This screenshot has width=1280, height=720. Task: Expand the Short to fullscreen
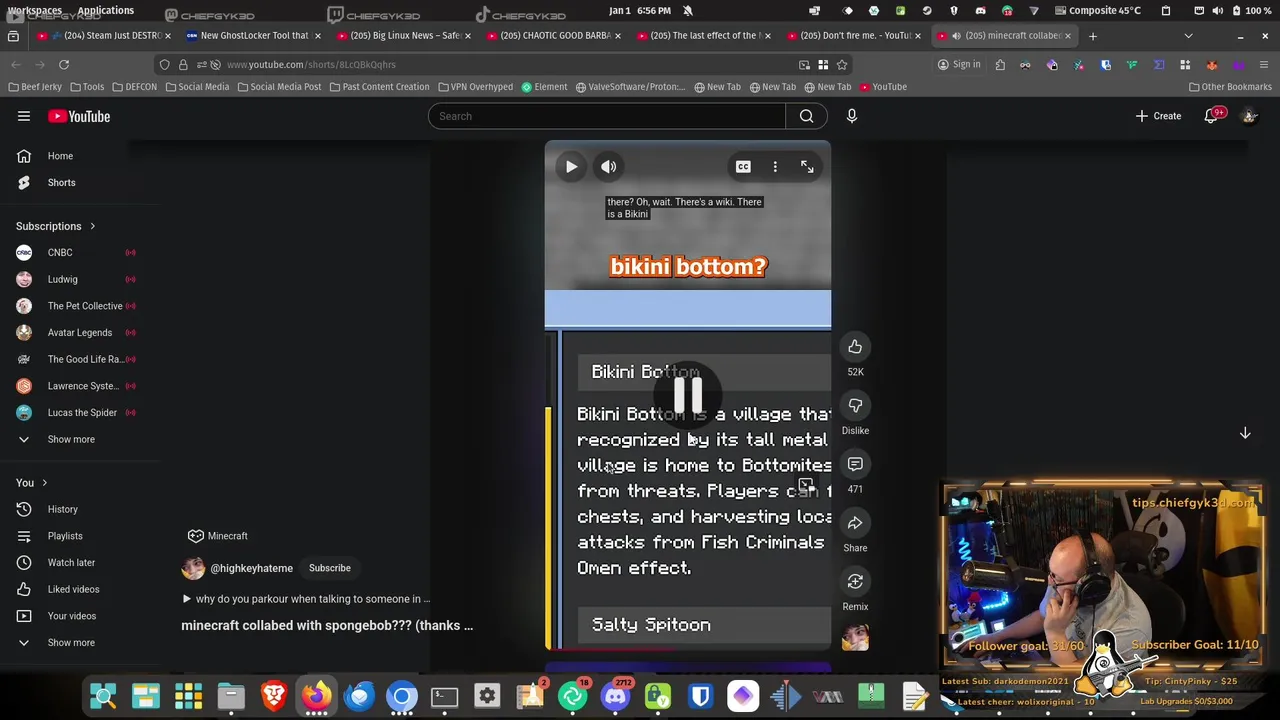pos(807,167)
